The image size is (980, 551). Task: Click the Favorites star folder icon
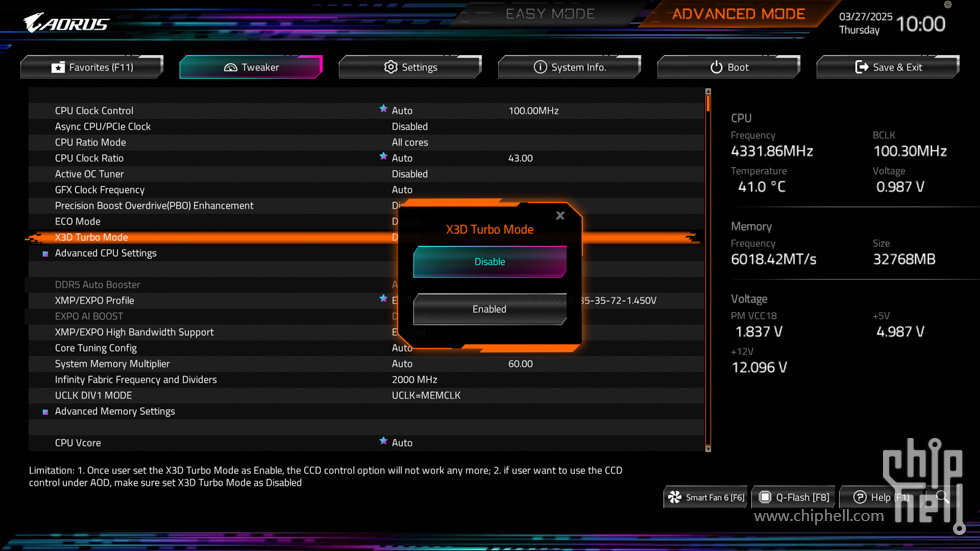click(58, 67)
